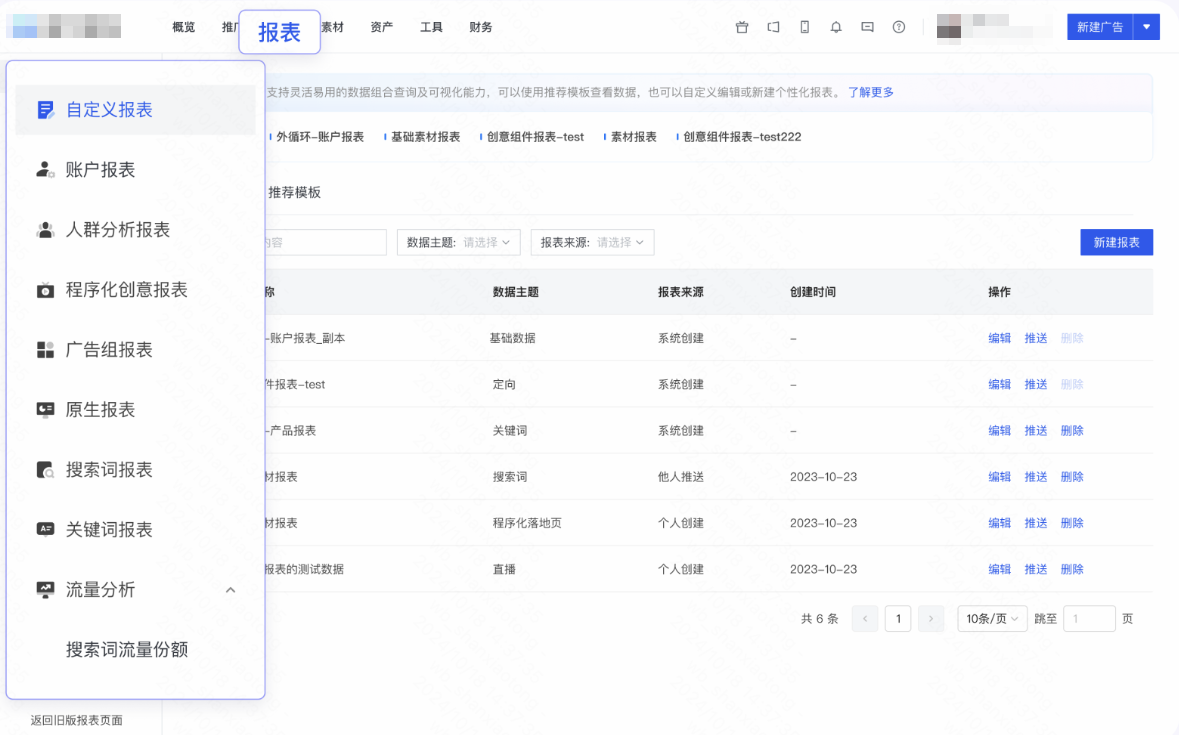
Task: Open the mobile preview icon
Action: 804,27
